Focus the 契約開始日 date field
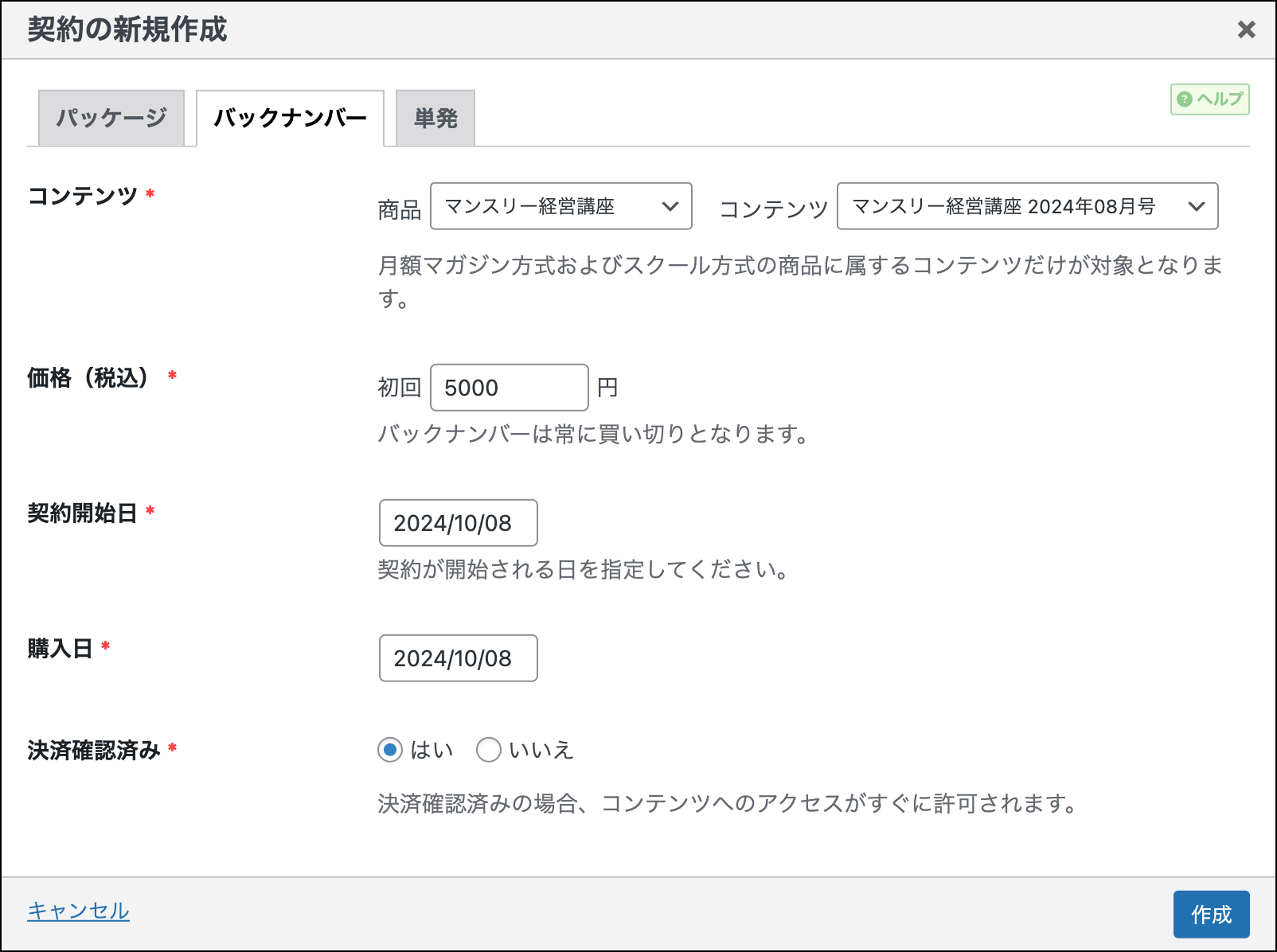This screenshot has width=1277, height=952. (458, 523)
